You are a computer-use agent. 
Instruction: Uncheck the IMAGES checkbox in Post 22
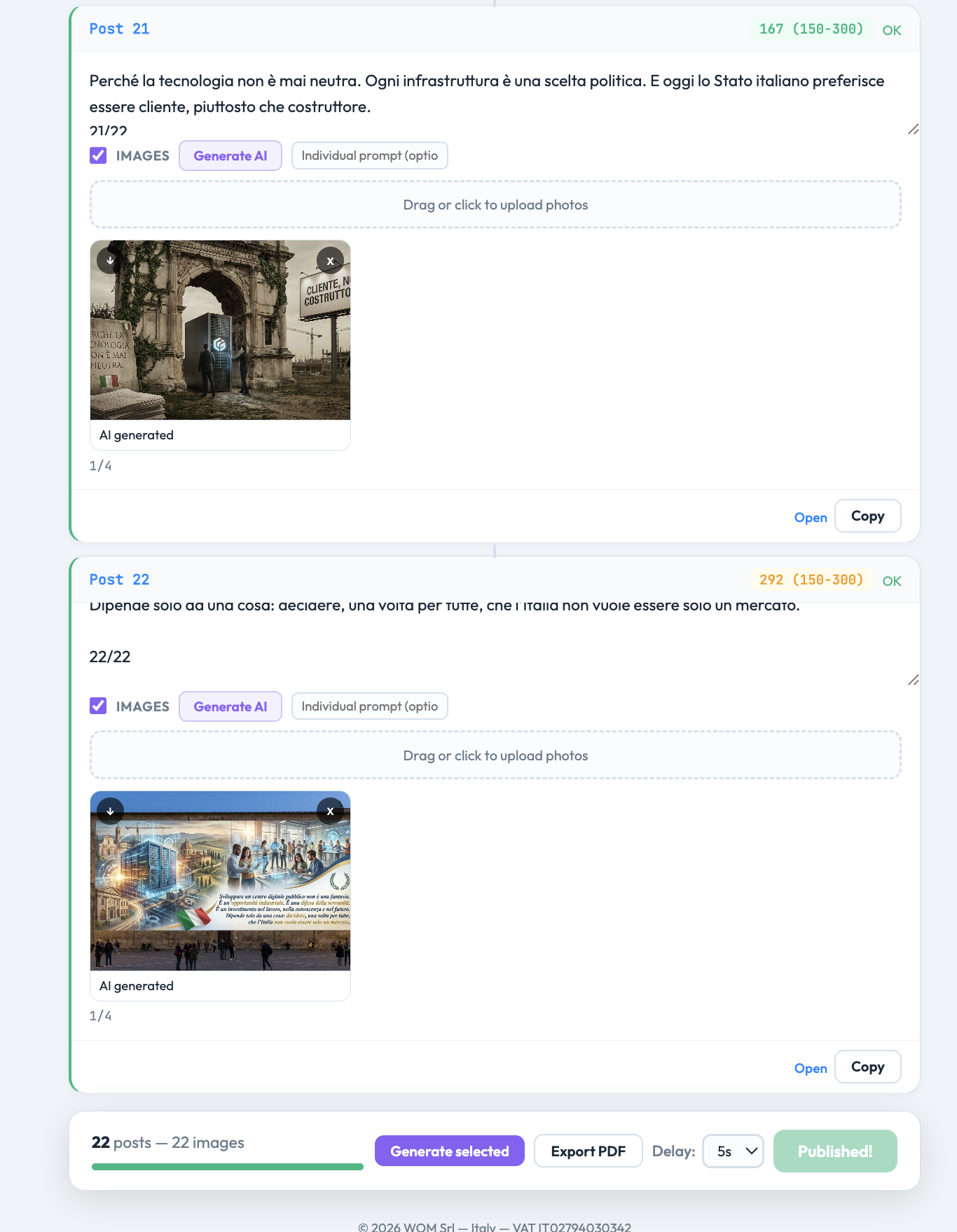pos(98,706)
